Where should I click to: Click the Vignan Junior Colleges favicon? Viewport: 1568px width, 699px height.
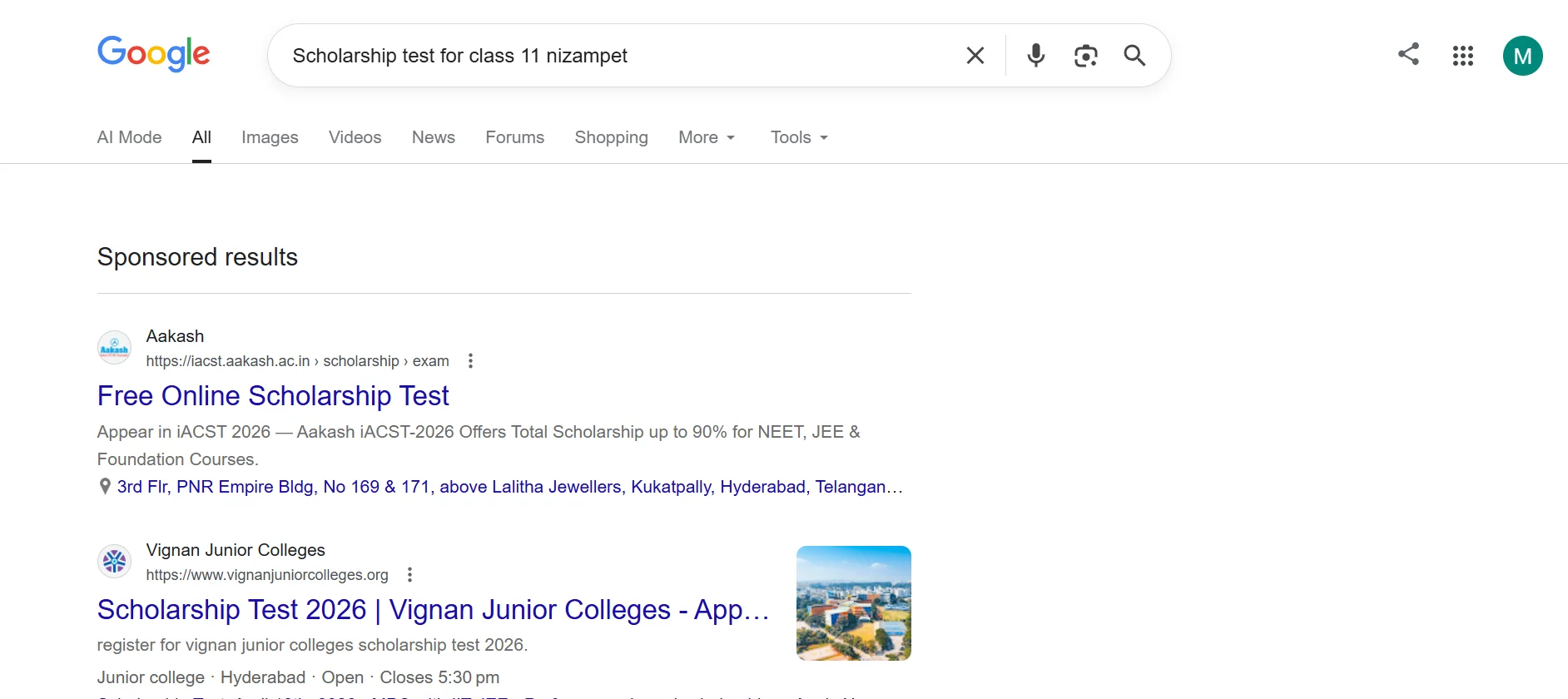[115, 562]
